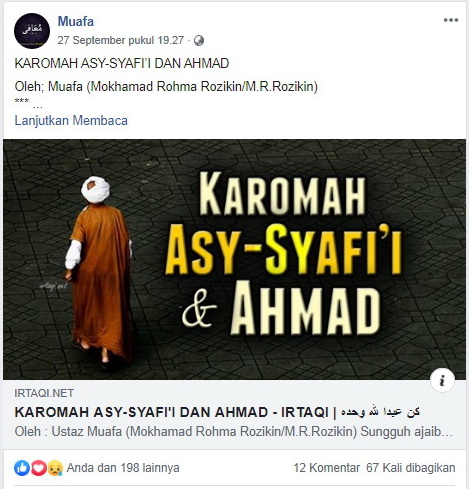This screenshot has width=469, height=489.
Task: Click the red heart reaction icon
Action: pyautogui.click(x=38, y=468)
